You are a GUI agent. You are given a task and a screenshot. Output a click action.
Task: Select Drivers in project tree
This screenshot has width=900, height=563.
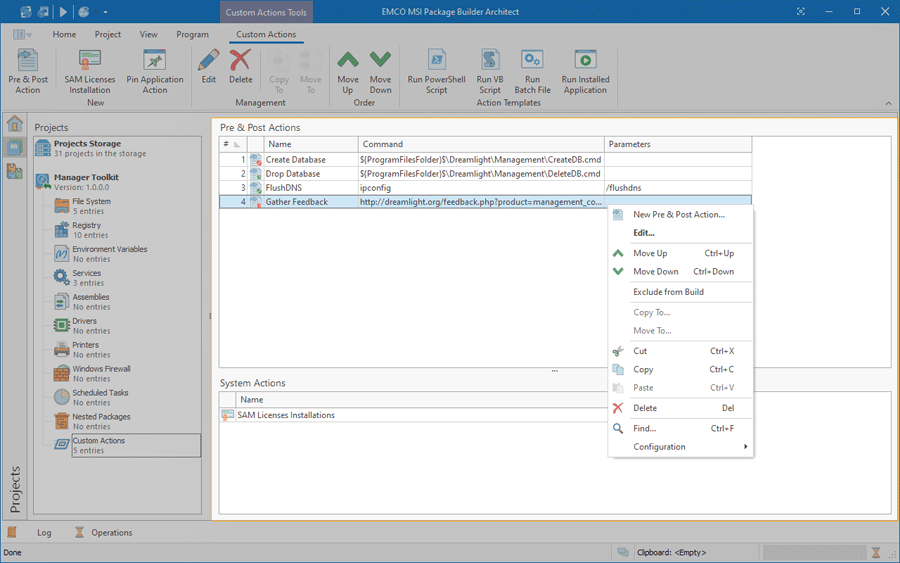(84, 326)
